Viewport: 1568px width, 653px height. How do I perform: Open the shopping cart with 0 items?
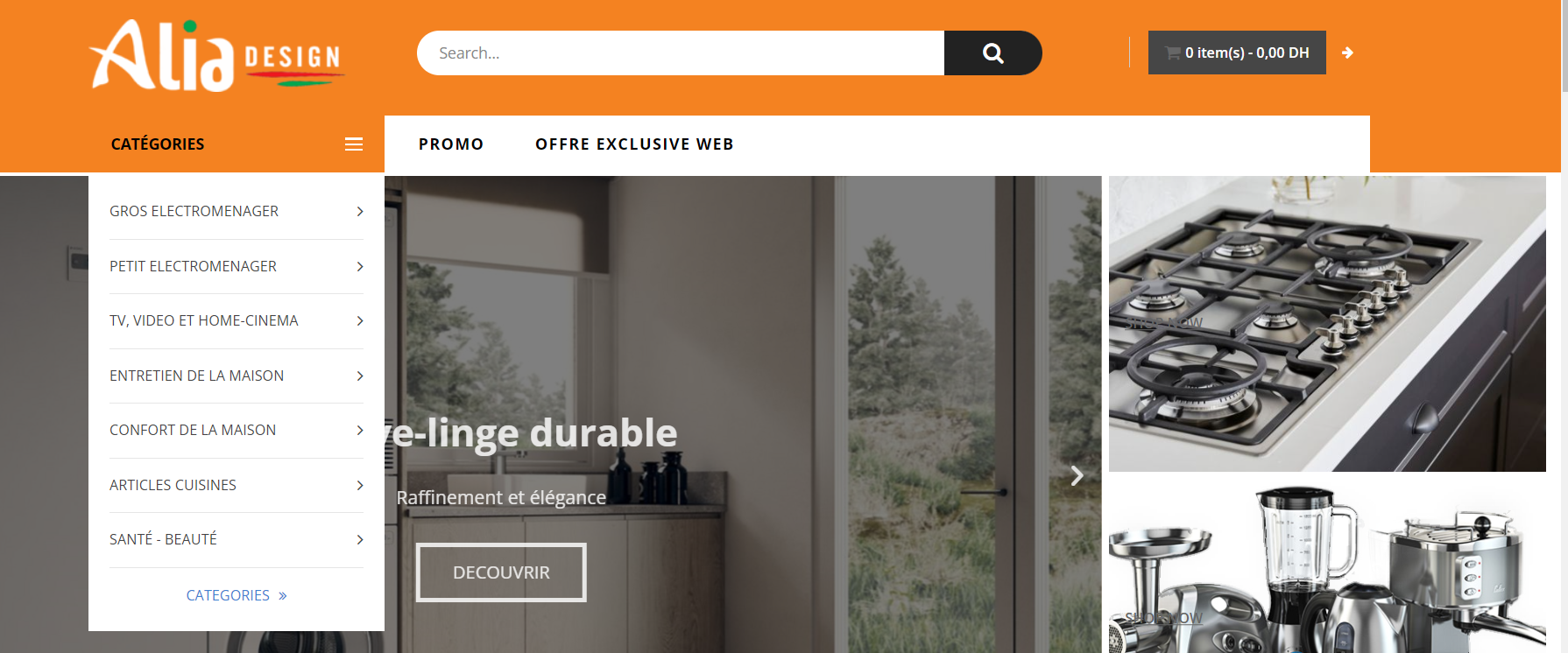tap(1237, 53)
